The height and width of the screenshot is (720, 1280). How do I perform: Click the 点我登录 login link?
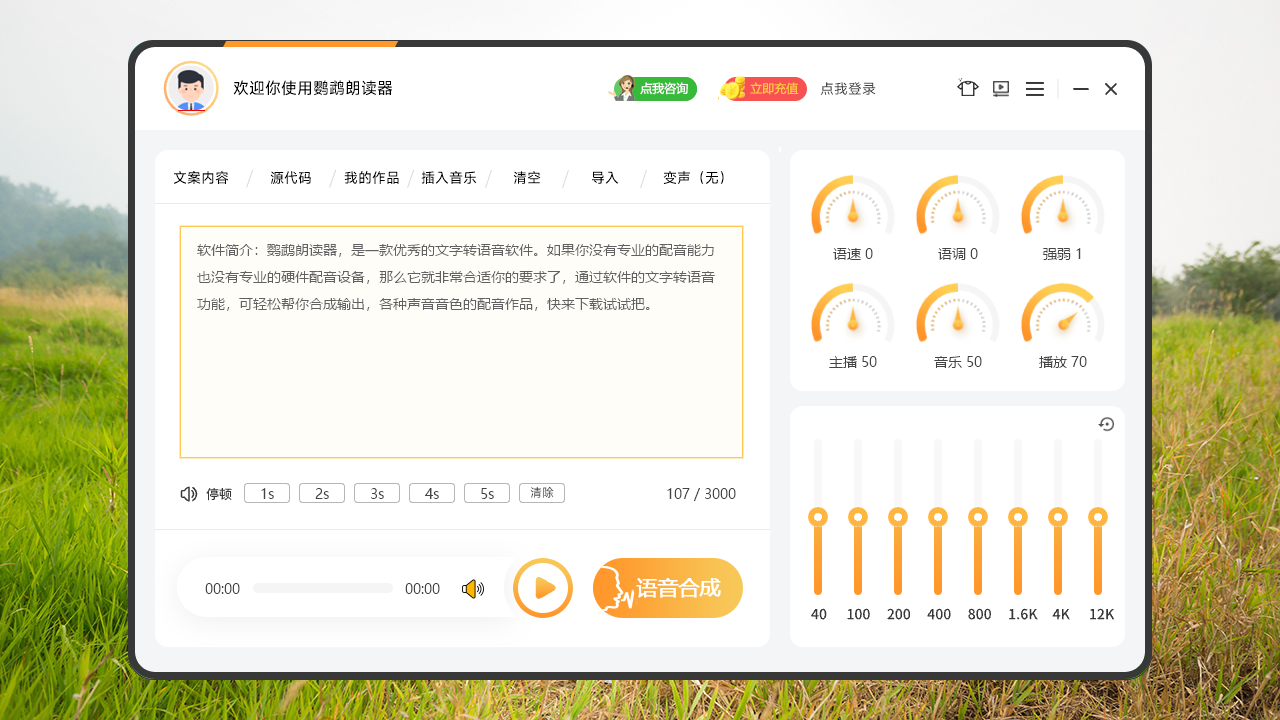pyautogui.click(x=847, y=89)
